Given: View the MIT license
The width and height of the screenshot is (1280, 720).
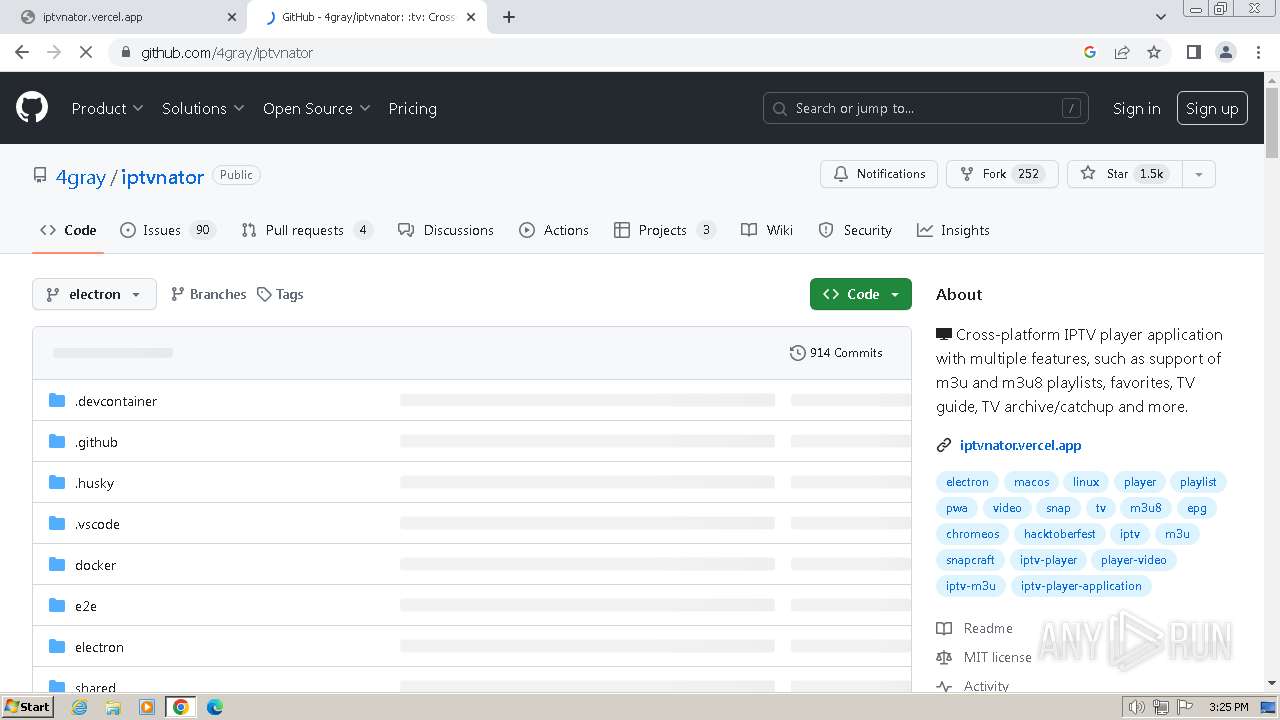Looking at the screenshot, I should click(984, 657).
